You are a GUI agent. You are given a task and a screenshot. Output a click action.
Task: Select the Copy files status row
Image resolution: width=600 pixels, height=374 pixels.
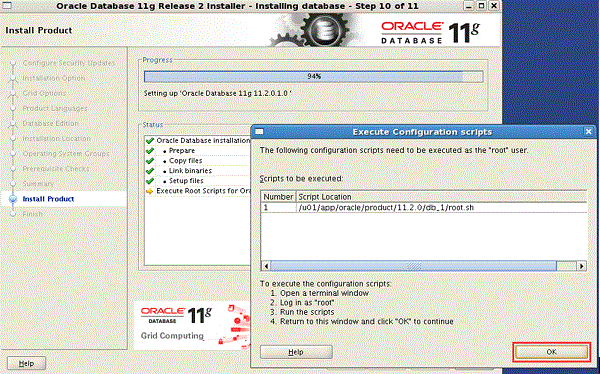197,161
